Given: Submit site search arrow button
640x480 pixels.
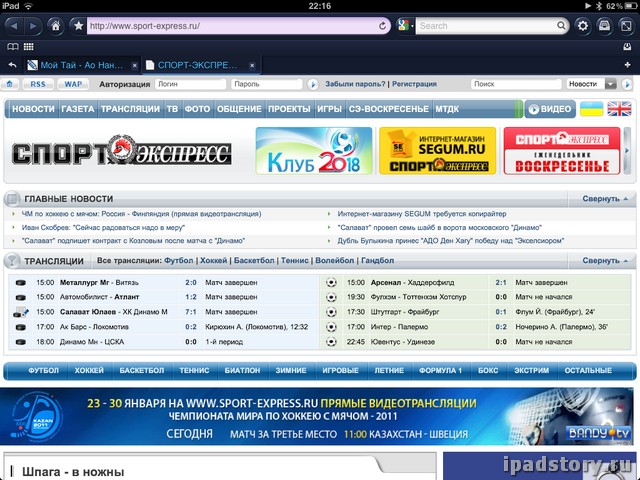Looking at the screenshot, I should (627, 84).
